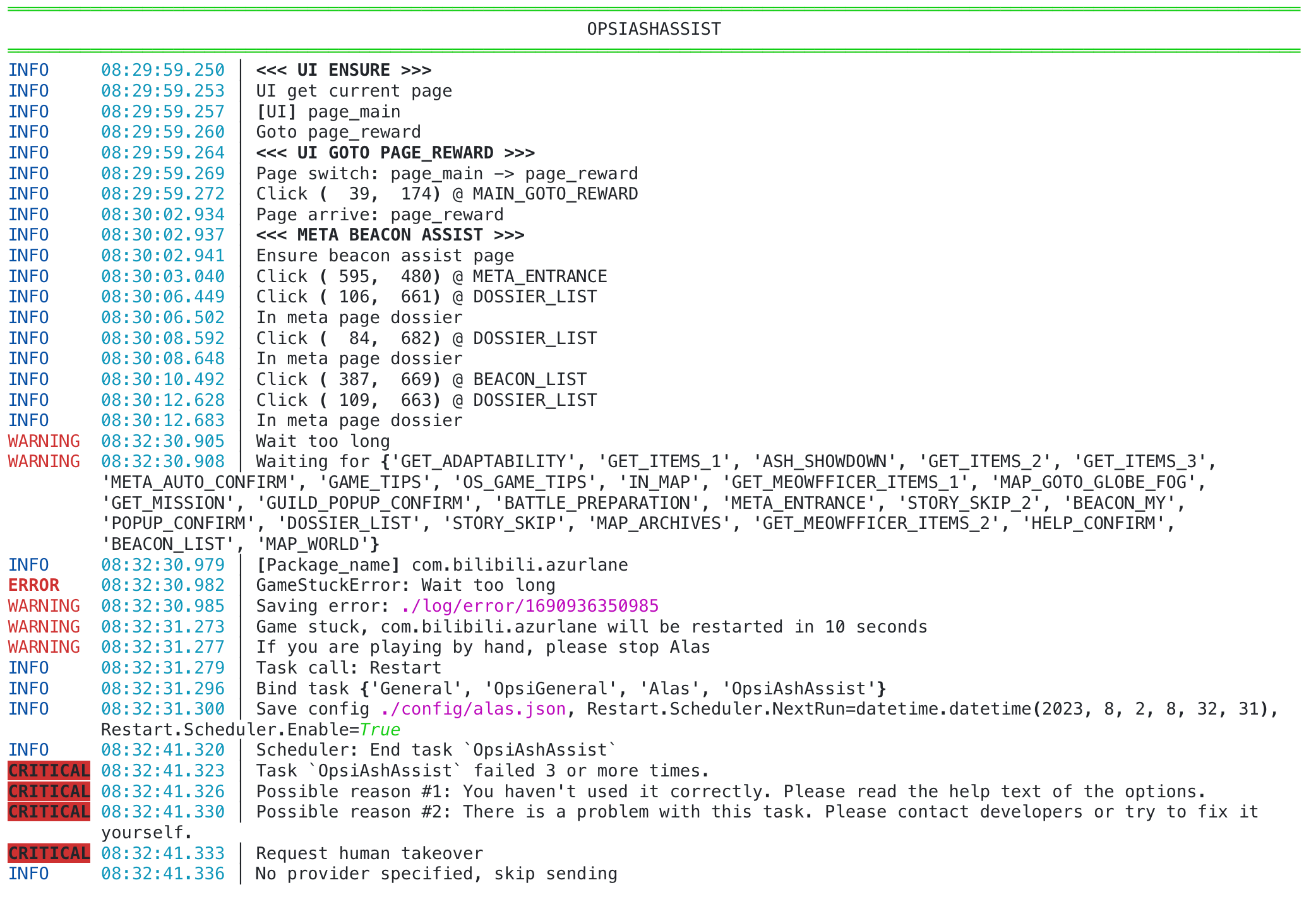The width and height of the screenshot is (1316, 909).
Task: Click the Scheduler: End task OpsiAshAssist line
Action: (x=433, y=749)
